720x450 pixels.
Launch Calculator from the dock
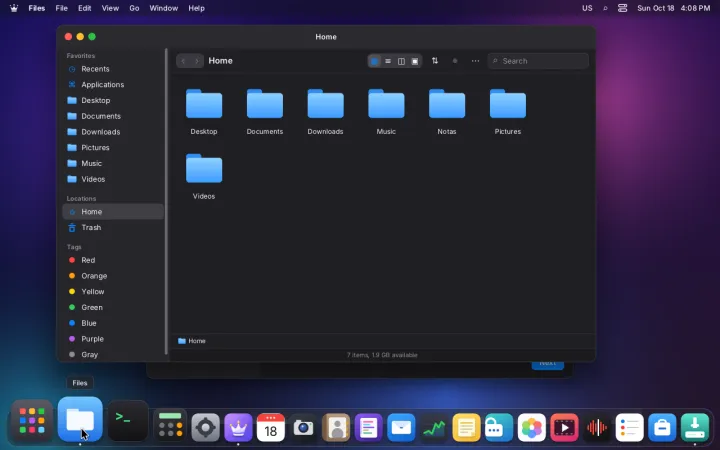pyautogui.click(x=170, y=425)
